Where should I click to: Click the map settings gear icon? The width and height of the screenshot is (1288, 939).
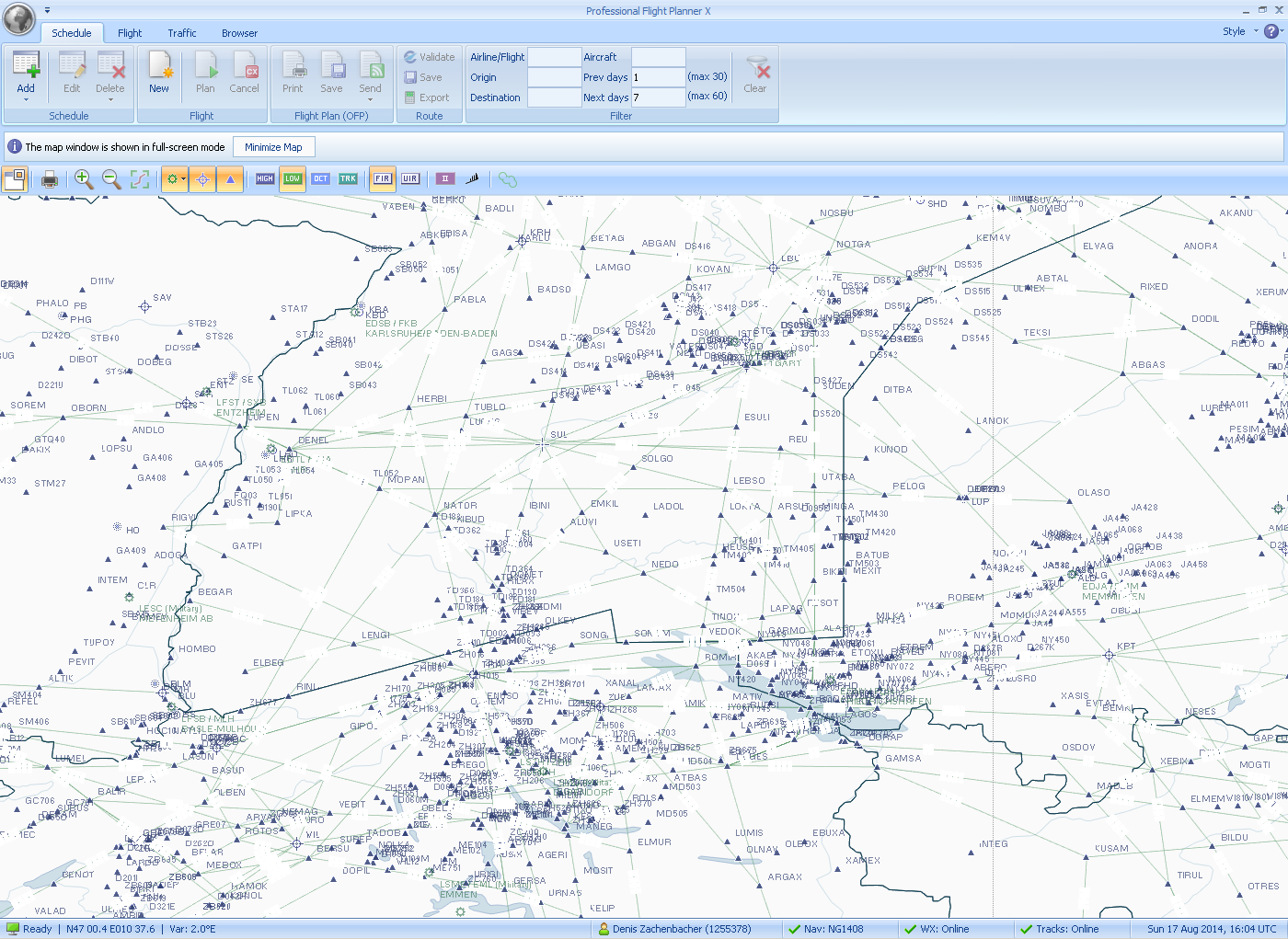pos(170,179)
